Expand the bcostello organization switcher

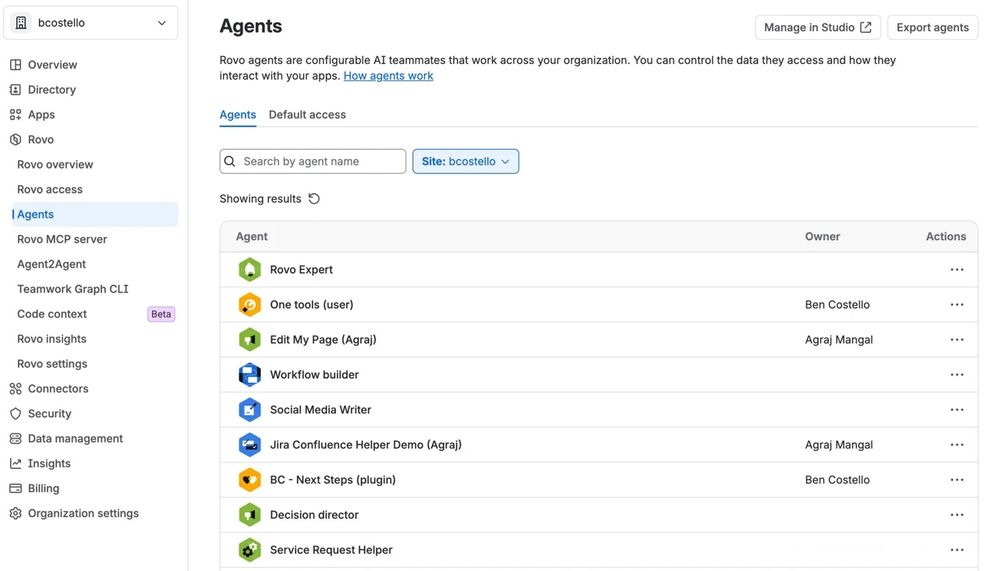(x=91, y=23)
